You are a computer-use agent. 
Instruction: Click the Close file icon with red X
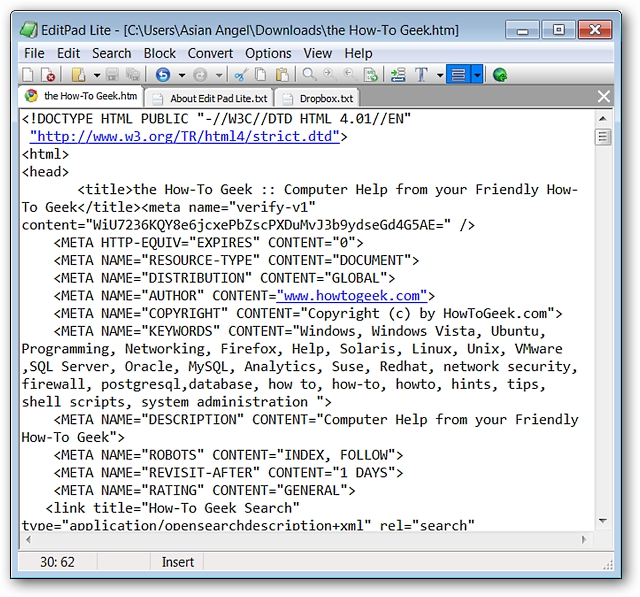coord(48,75)
